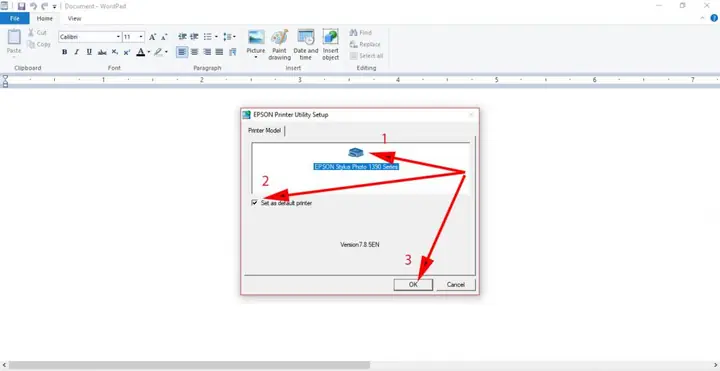Uncheck Set as default printer
720x371 pixels.
(x=254, y=202)
